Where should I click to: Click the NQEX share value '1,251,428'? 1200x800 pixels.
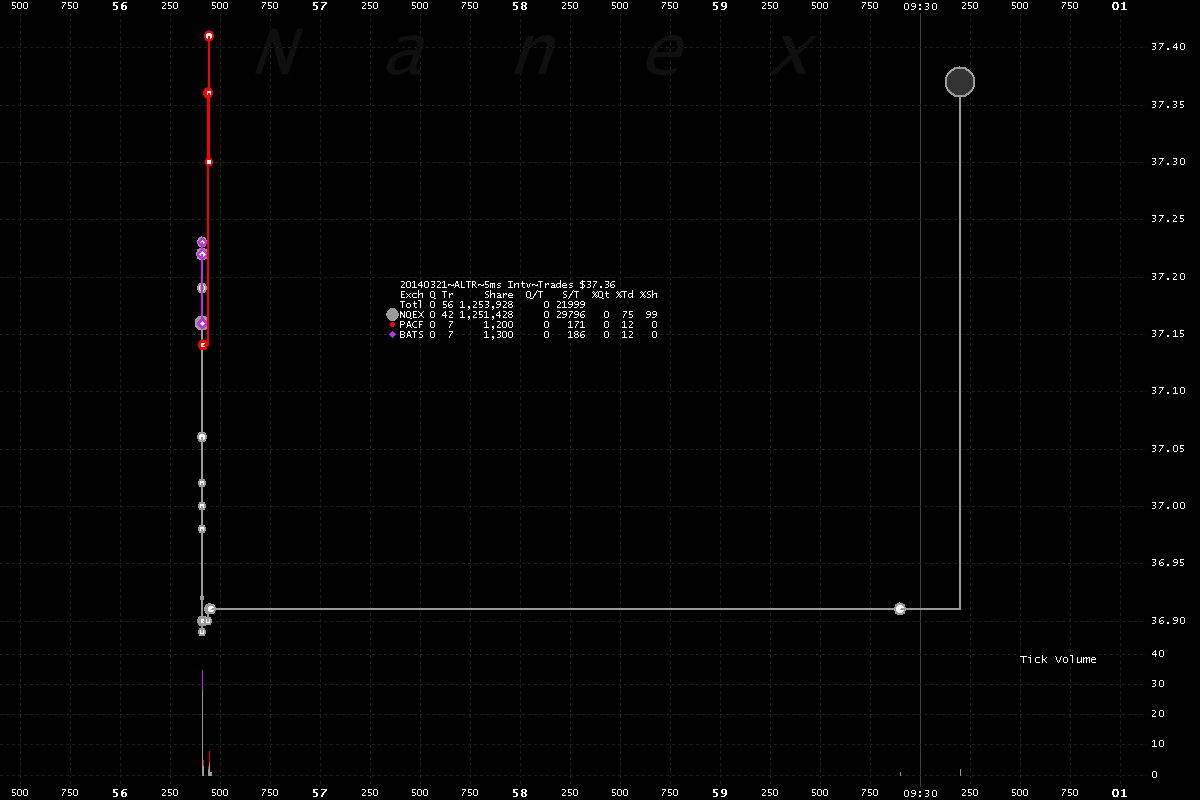(x=487, y=315)
